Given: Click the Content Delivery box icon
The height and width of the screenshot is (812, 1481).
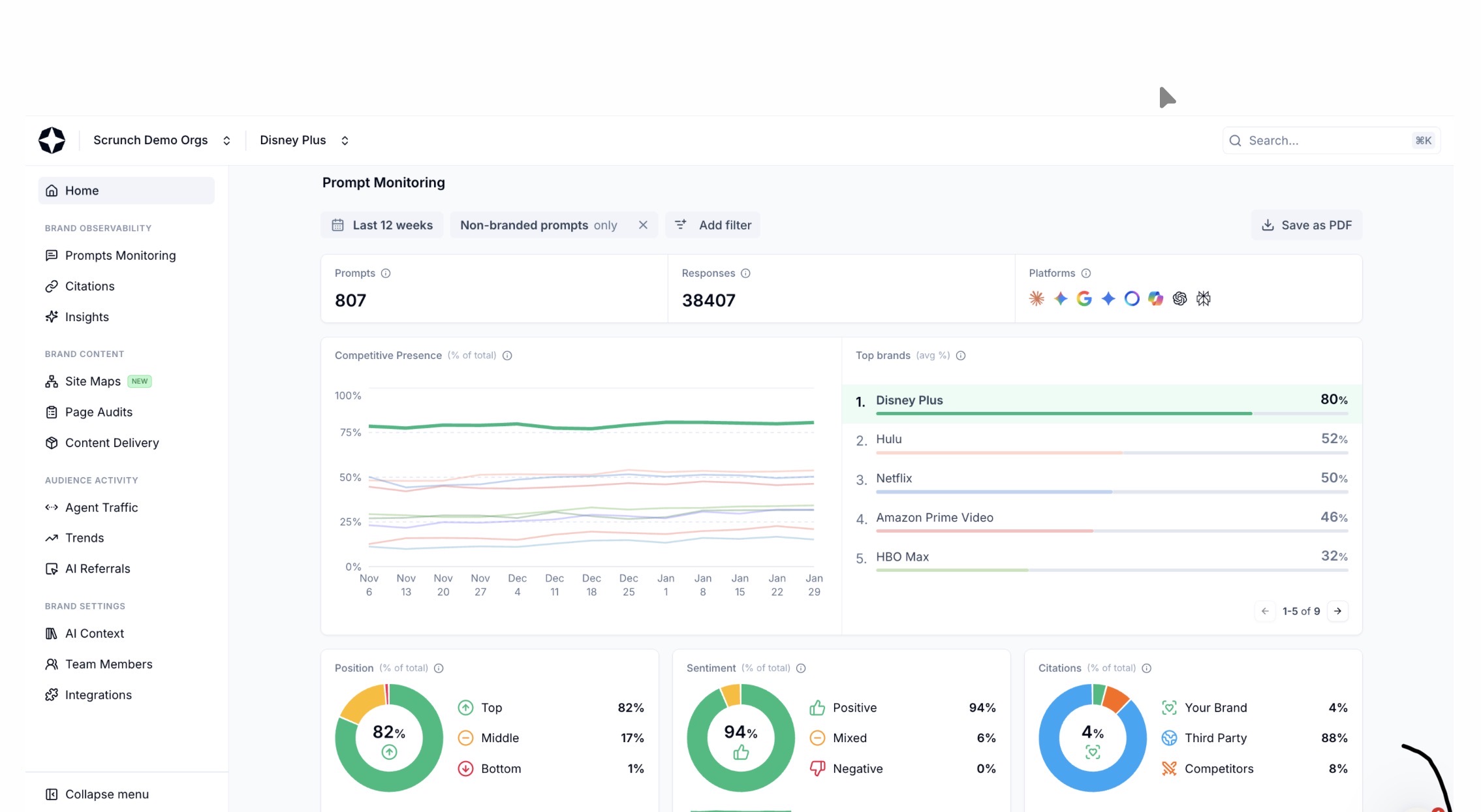Looking at the screenshot, I should coord(52,443).
